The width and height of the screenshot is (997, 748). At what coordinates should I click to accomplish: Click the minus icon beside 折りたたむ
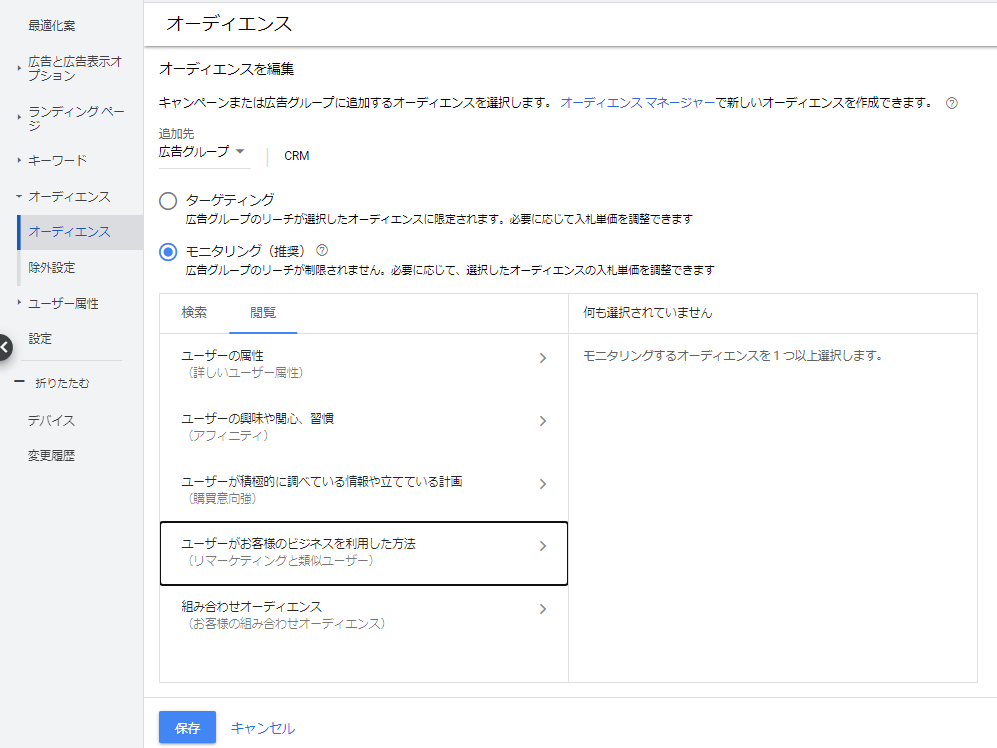click(x=19, y=382)
